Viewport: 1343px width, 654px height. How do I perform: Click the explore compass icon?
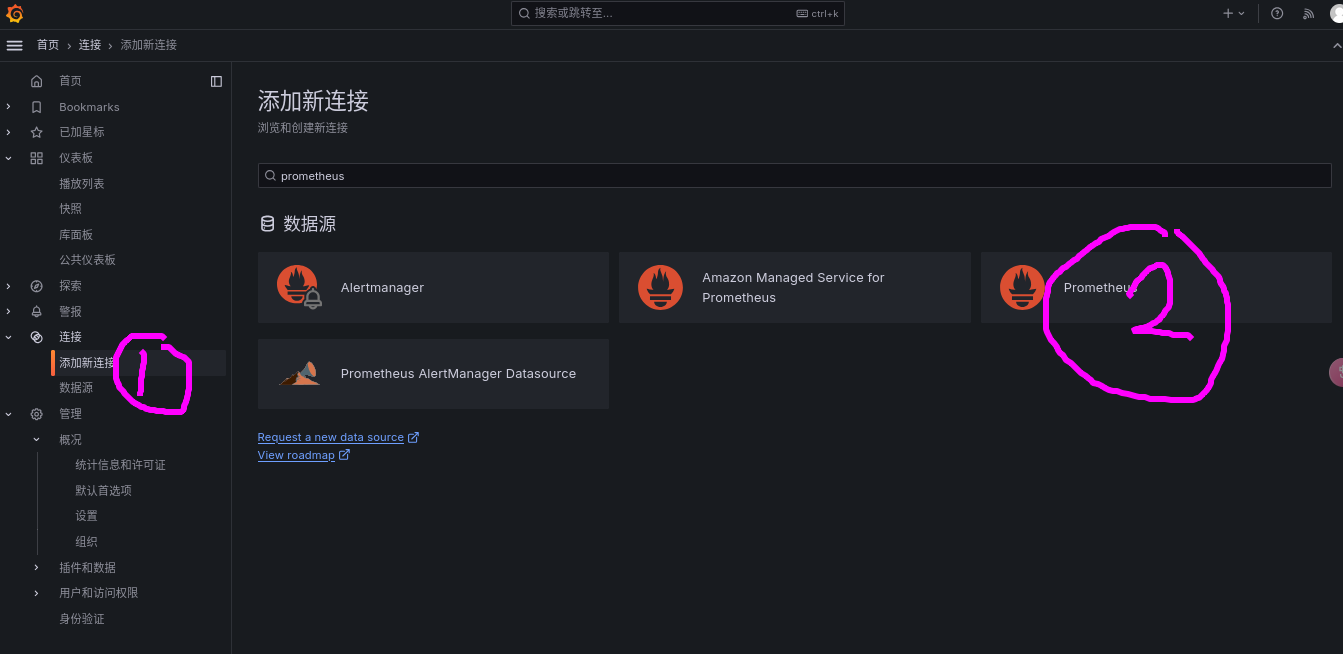(x=37, y=286)
